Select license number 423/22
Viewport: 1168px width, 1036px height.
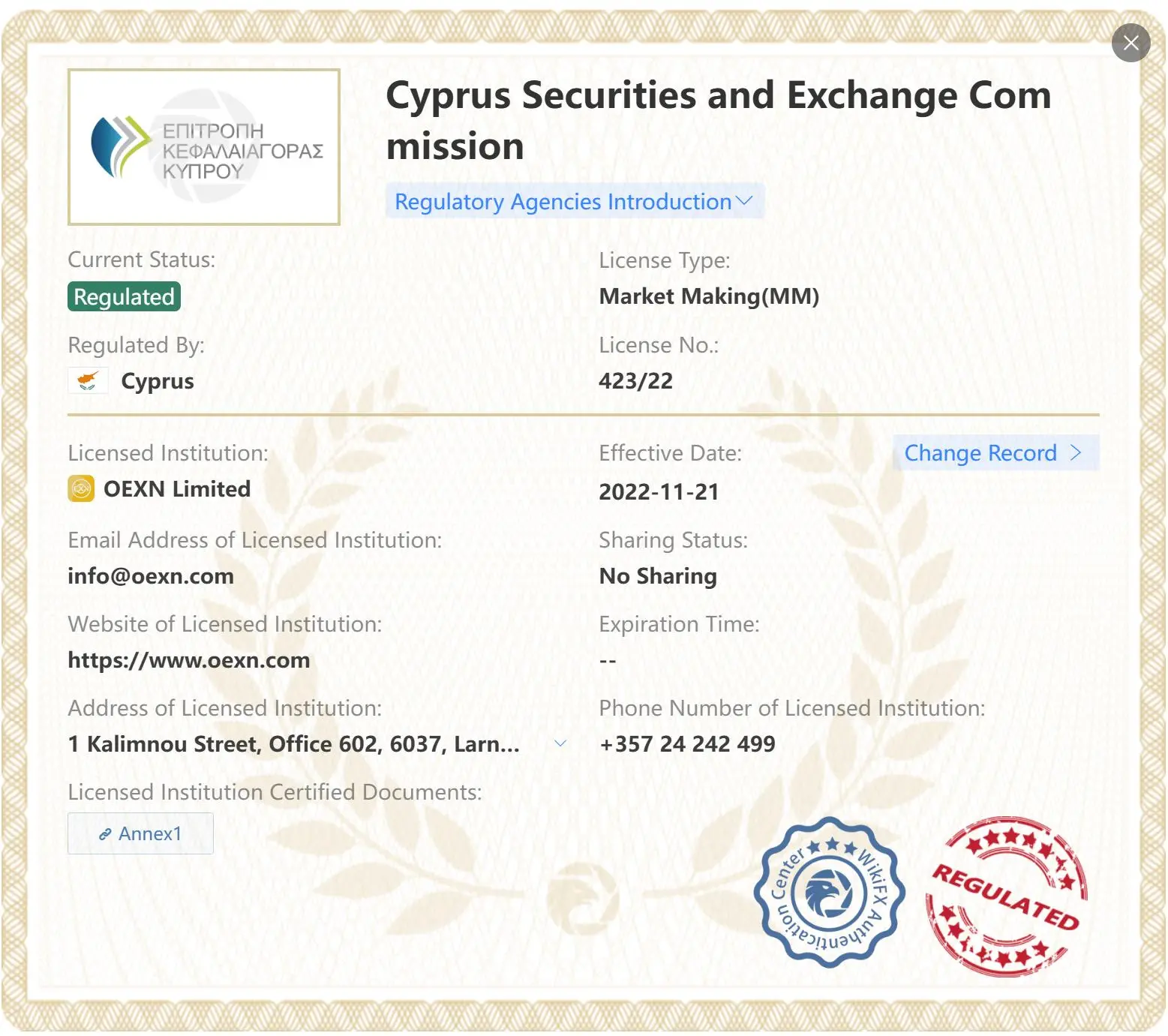click(635, 380)
